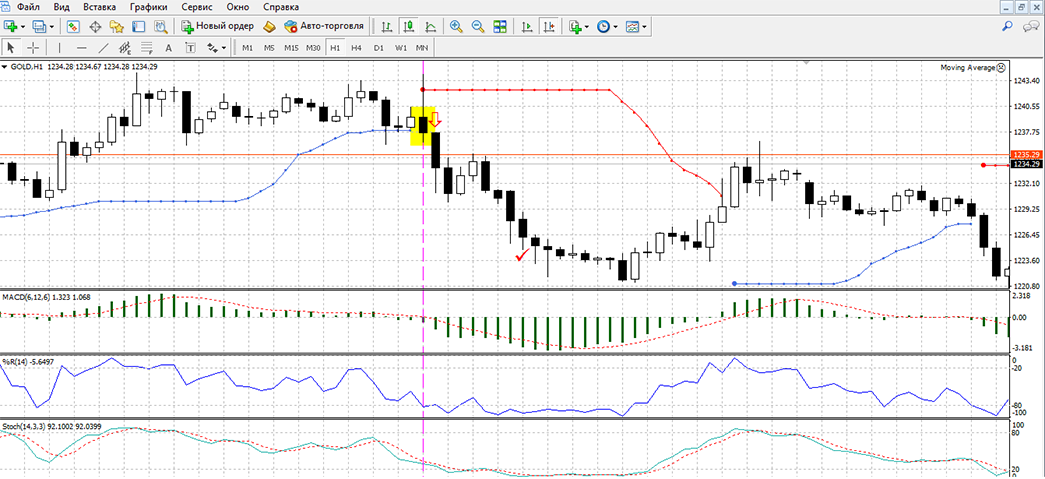Image resolution: width=1045 pixels, height=479 pixels.
Task: Open the Графики menu
Action: [x=148, y=7]
